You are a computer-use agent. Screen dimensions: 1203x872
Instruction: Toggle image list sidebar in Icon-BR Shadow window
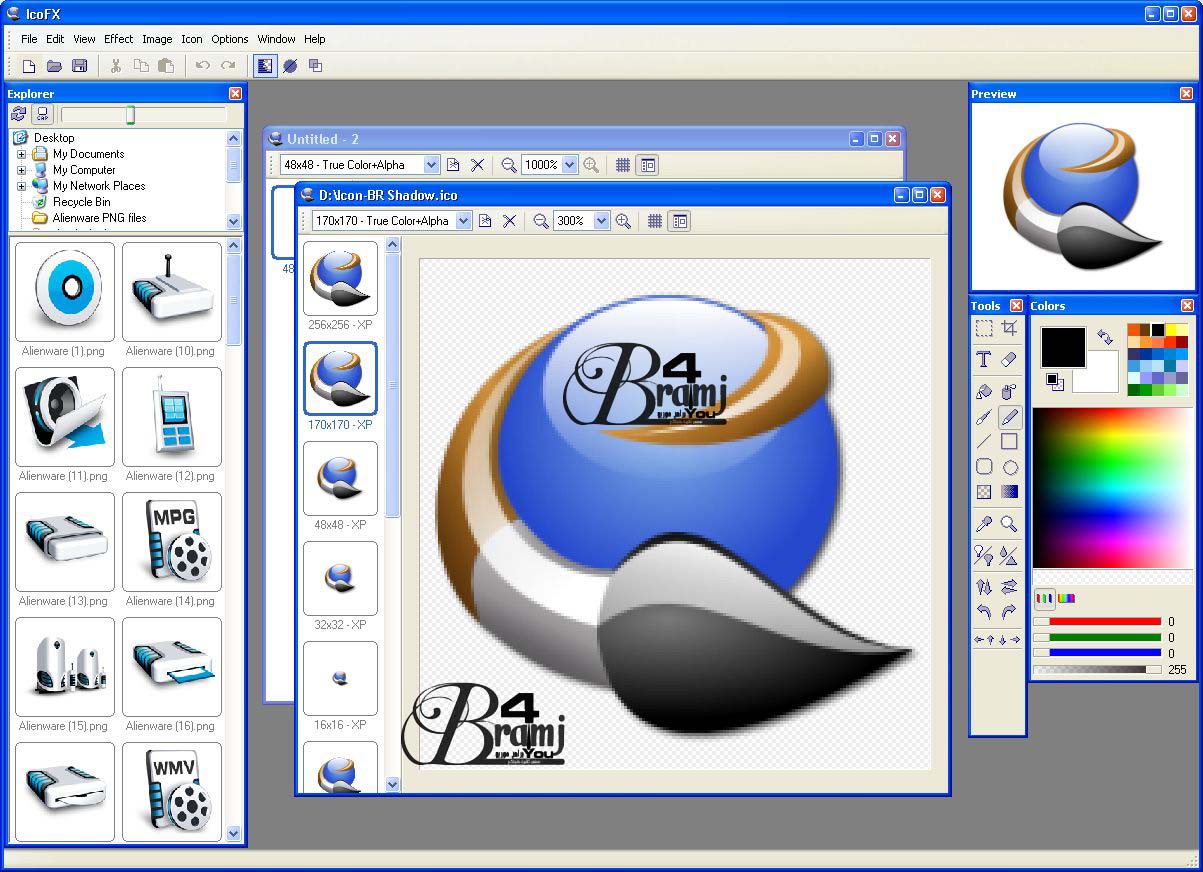(680, 221)
